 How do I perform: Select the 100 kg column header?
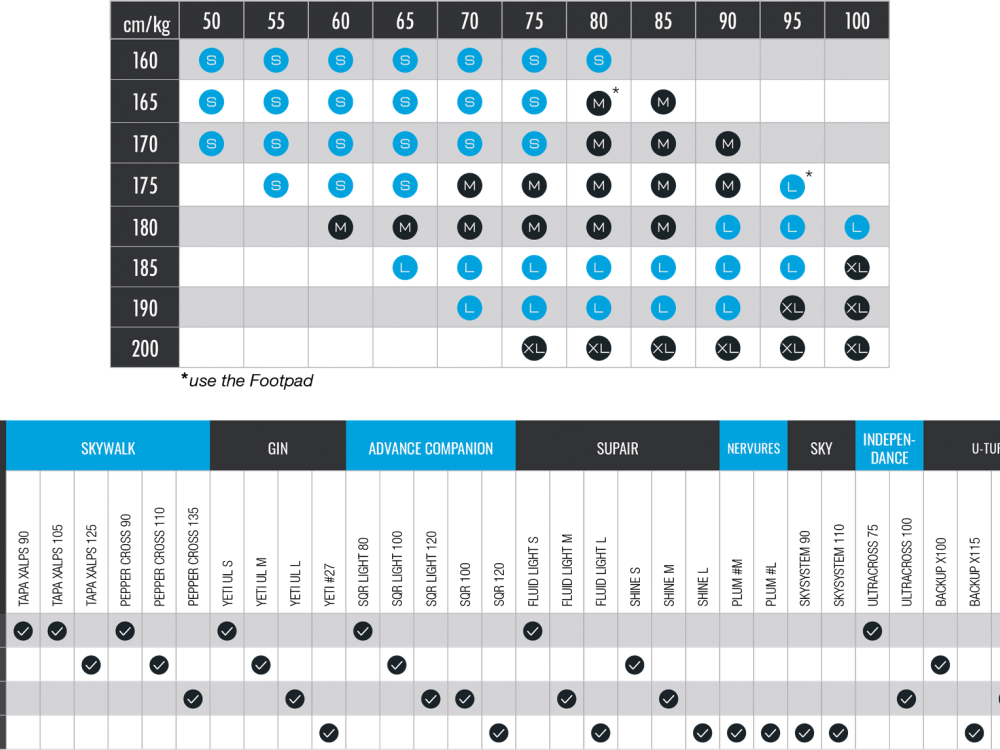[856, 21]
